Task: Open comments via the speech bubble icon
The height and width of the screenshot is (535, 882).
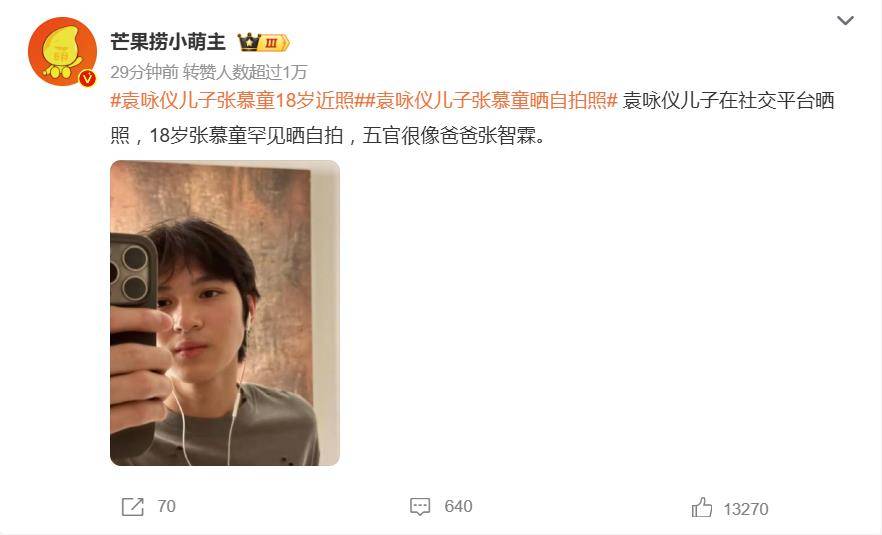Action: click(420, 507)
